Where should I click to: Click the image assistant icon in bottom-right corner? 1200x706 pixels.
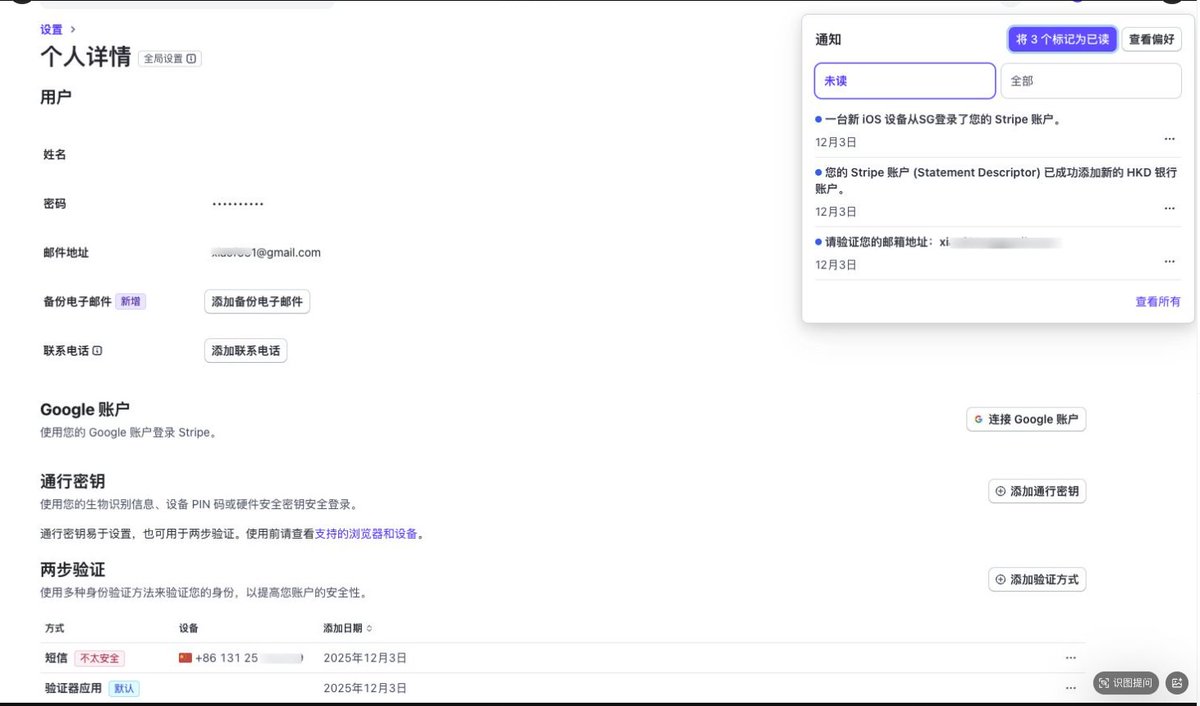click(x=1176, y=683)
